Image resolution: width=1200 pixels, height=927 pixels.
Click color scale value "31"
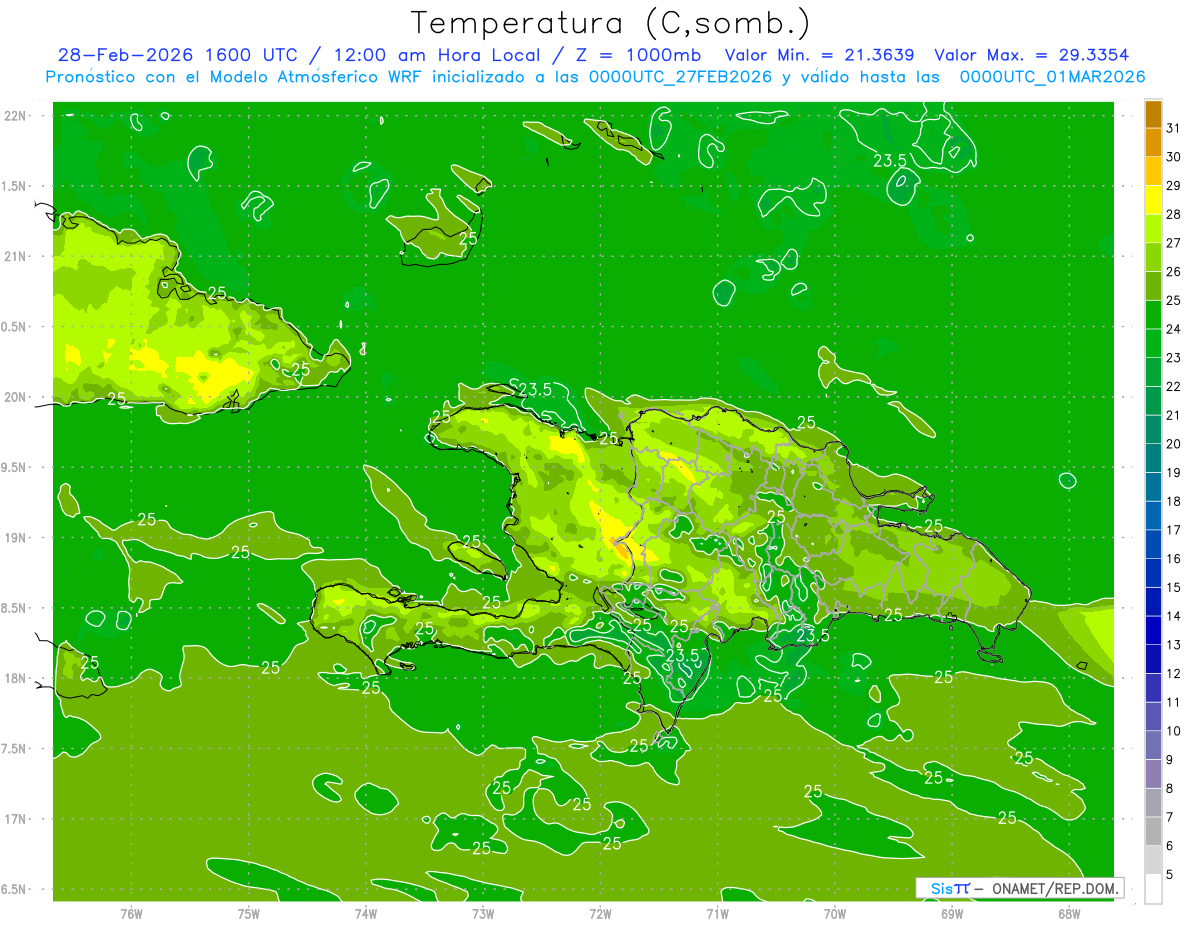(x=1174, y=128)
